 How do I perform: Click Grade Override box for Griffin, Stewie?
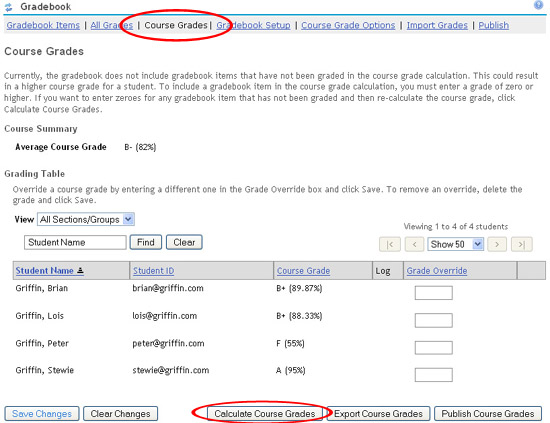pyautogui.click(x=434, y=375)
